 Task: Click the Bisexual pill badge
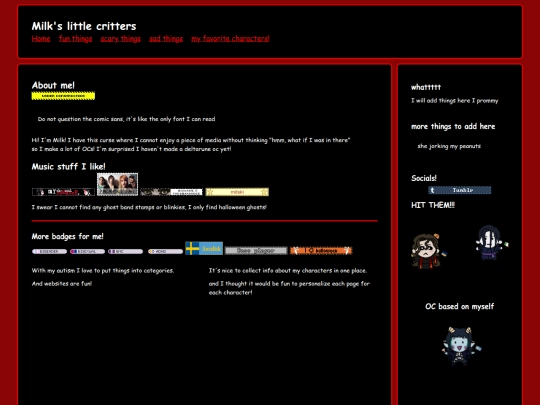point(87,251)
